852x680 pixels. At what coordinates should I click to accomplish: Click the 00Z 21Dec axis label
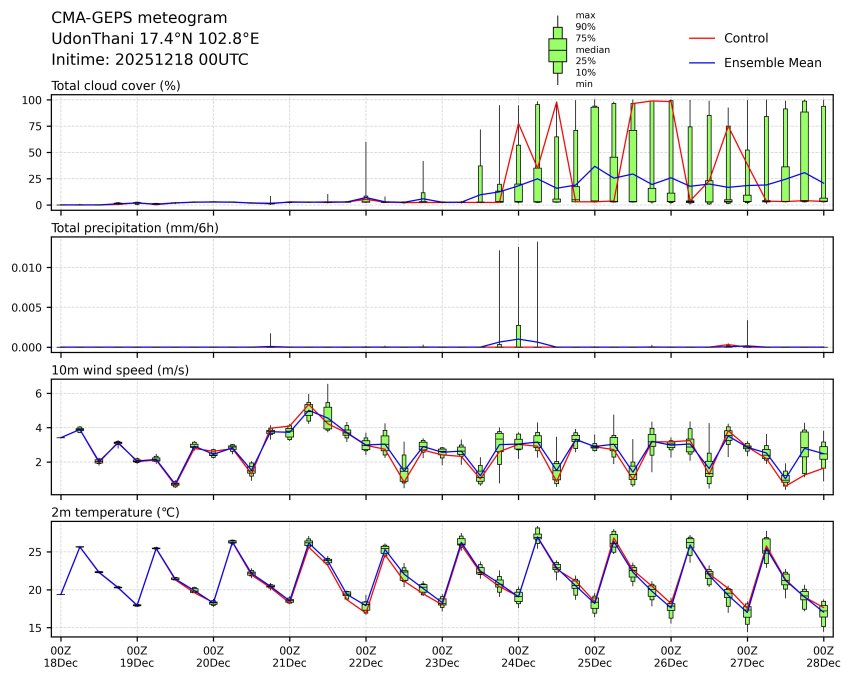click(x=290, y=656)
